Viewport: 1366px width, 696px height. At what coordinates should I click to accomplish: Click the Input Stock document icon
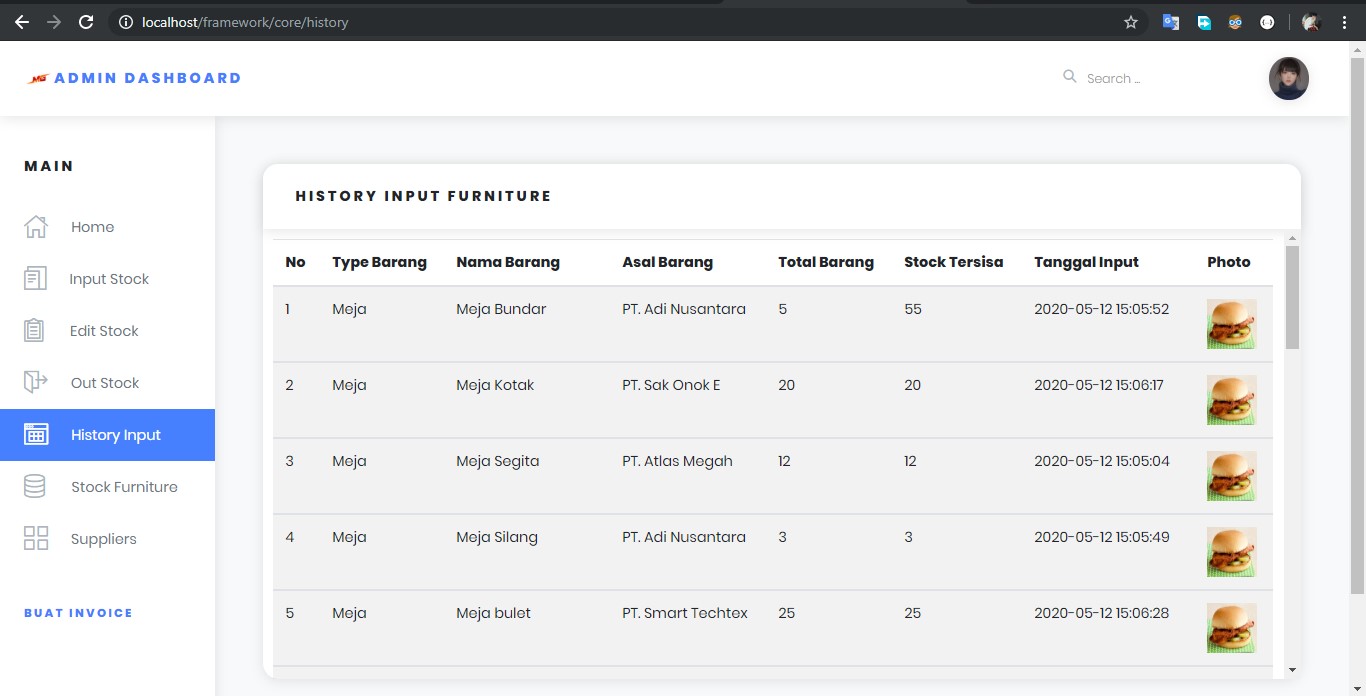[x=35, y=279]
